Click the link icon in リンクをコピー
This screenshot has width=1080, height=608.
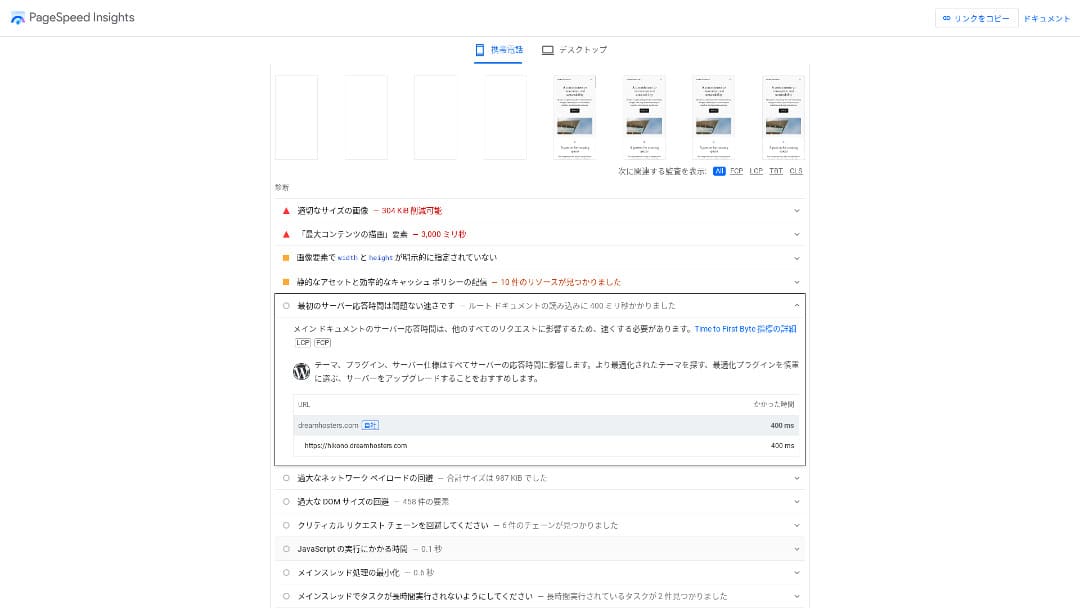[x=946, y=18]
